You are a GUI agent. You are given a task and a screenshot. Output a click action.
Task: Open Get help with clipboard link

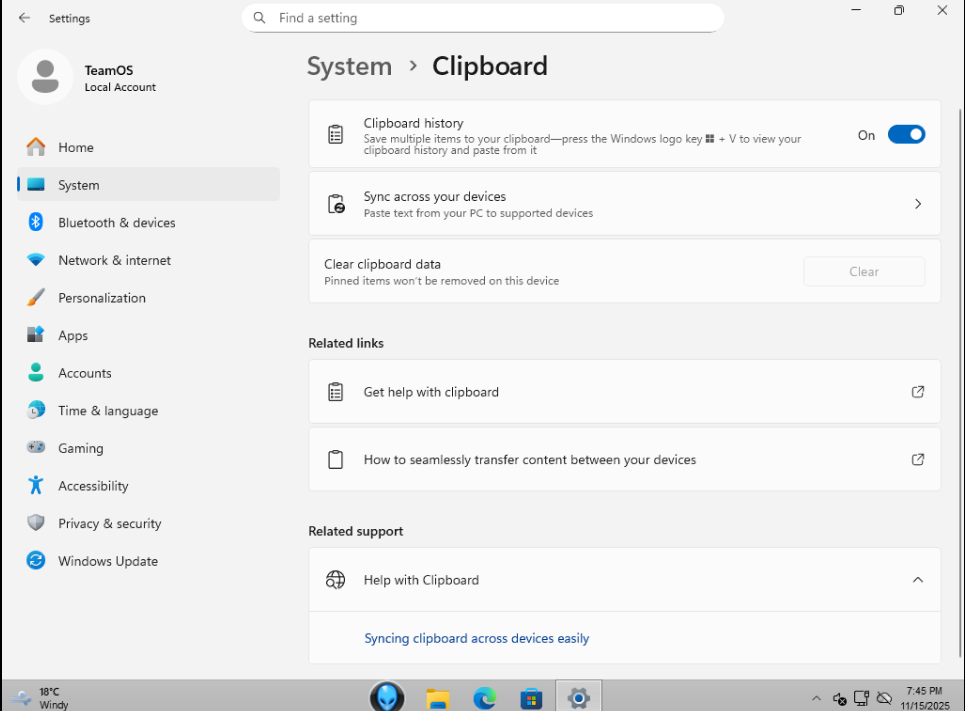625,392
